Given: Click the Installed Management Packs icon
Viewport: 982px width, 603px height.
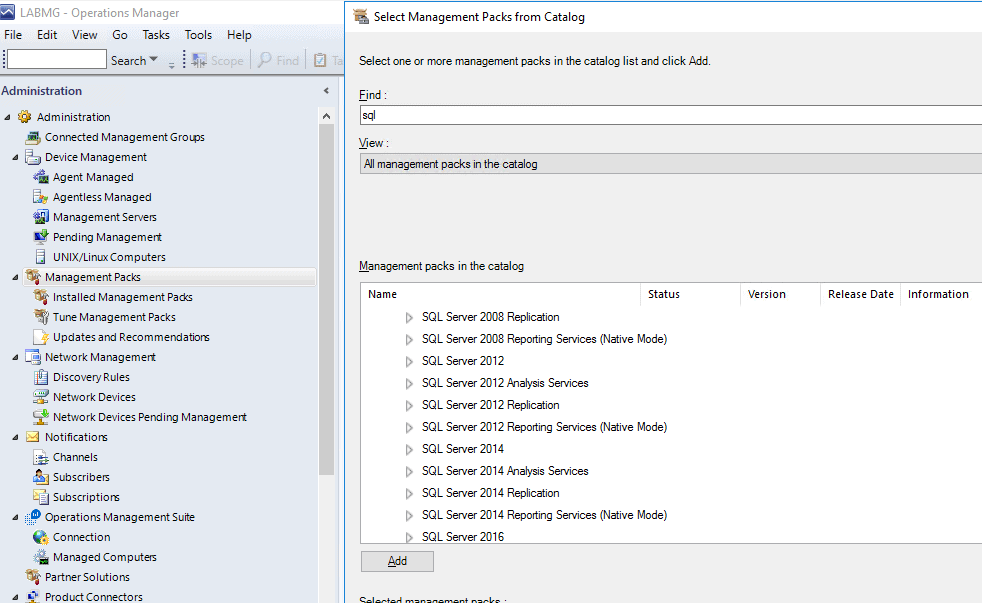Looking at the screenshot, I should (41, 296).
